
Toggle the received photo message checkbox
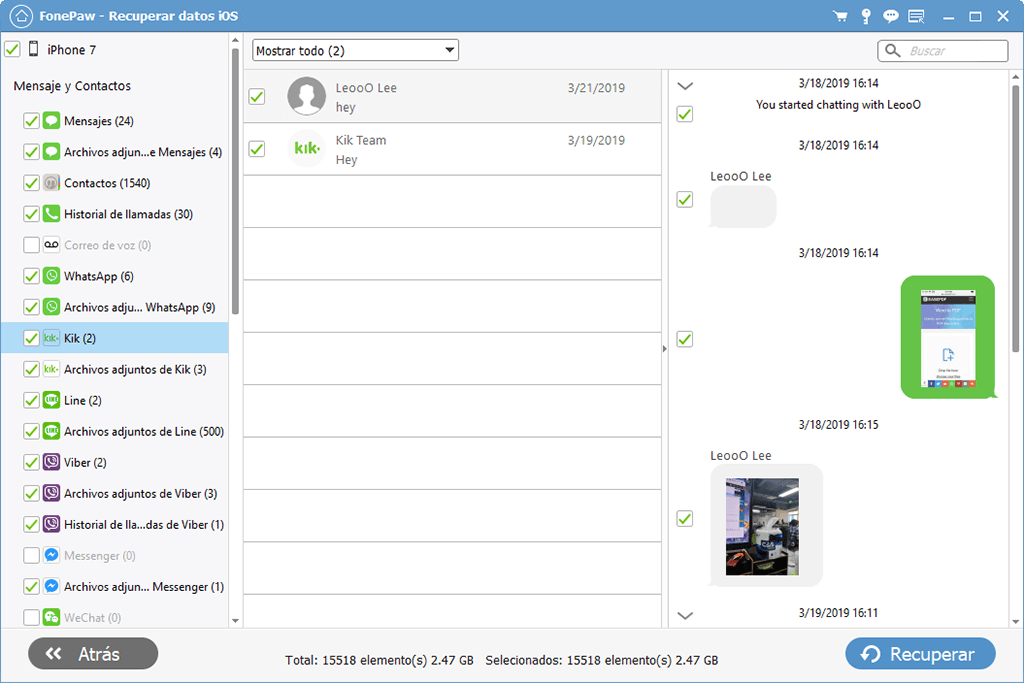(684, 518)
